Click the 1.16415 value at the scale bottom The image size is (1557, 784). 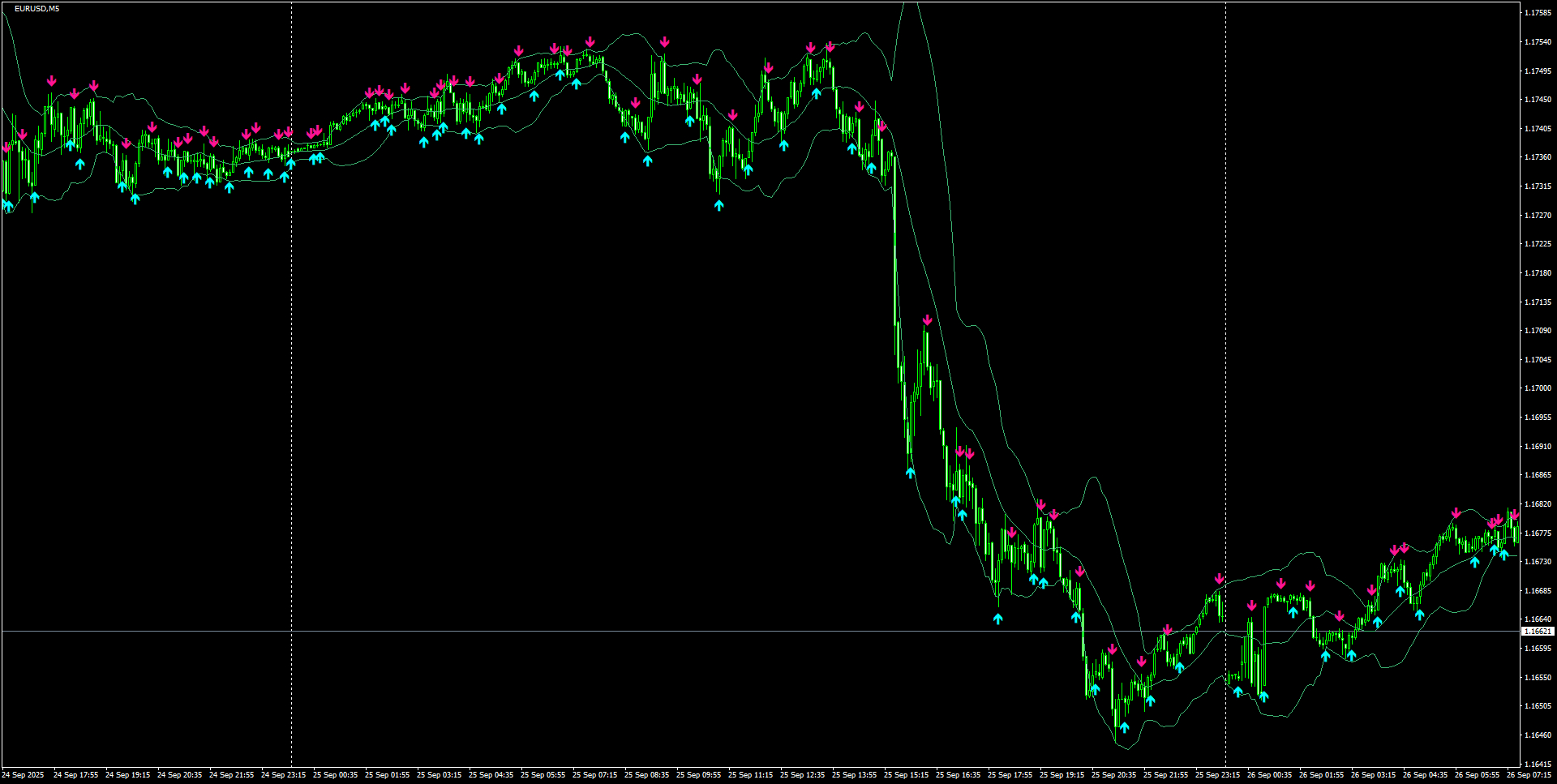coord(1537,763)
